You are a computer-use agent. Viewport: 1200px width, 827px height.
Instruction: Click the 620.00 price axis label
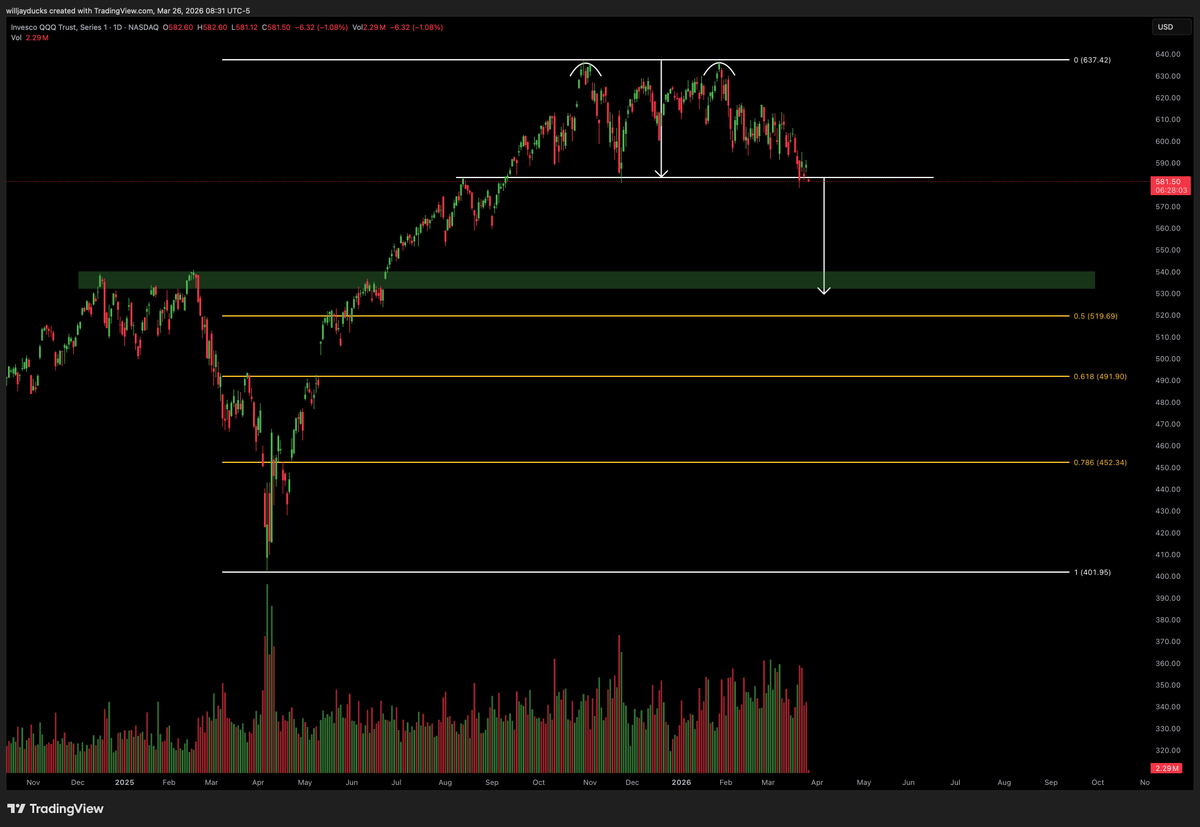(x=1166, y=98)
